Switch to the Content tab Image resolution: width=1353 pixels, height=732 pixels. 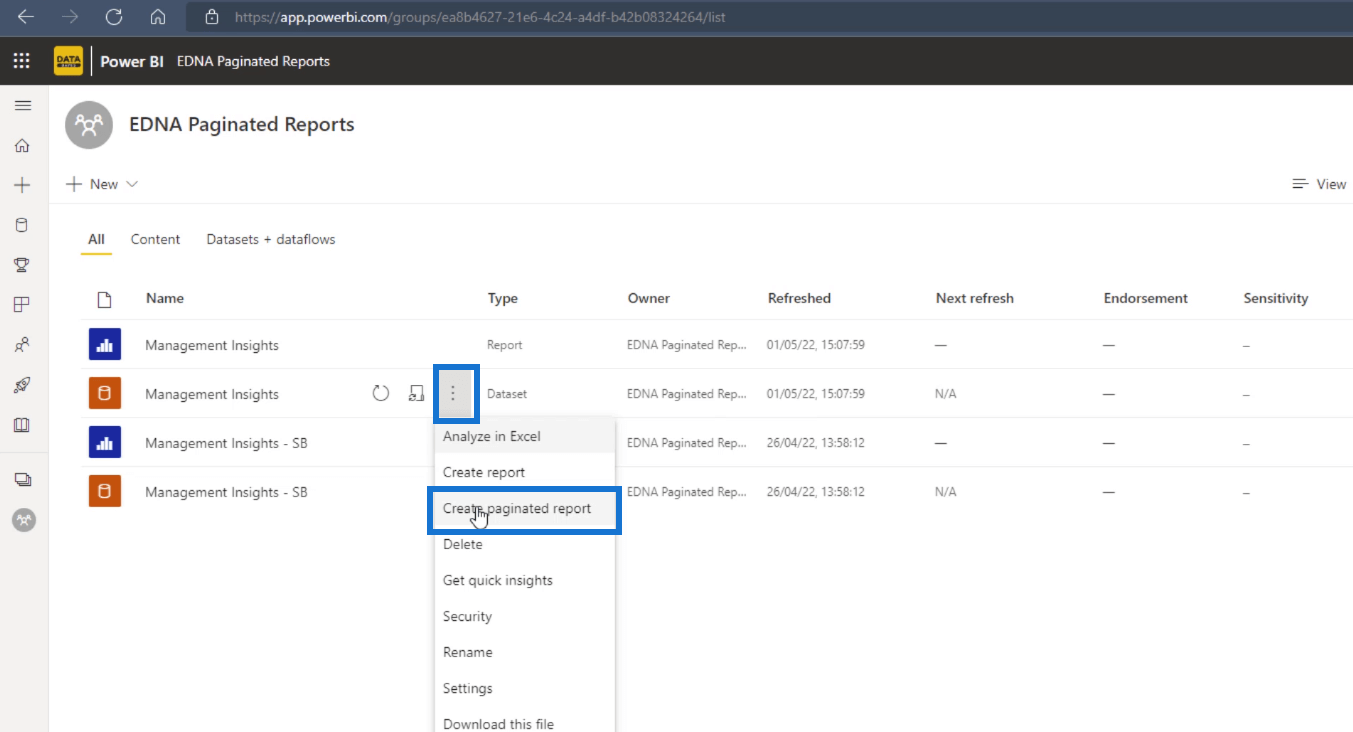point(156,240)
